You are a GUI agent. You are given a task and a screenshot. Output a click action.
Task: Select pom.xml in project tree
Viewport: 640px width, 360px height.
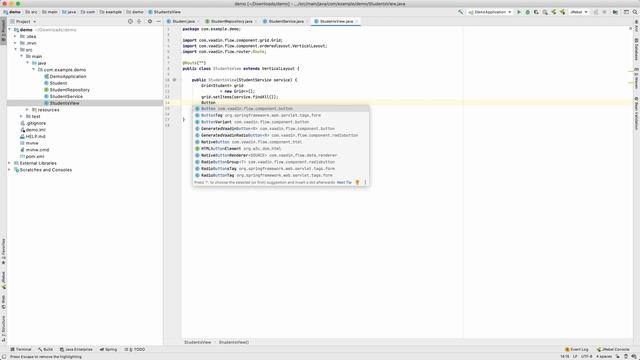point(35,156)
